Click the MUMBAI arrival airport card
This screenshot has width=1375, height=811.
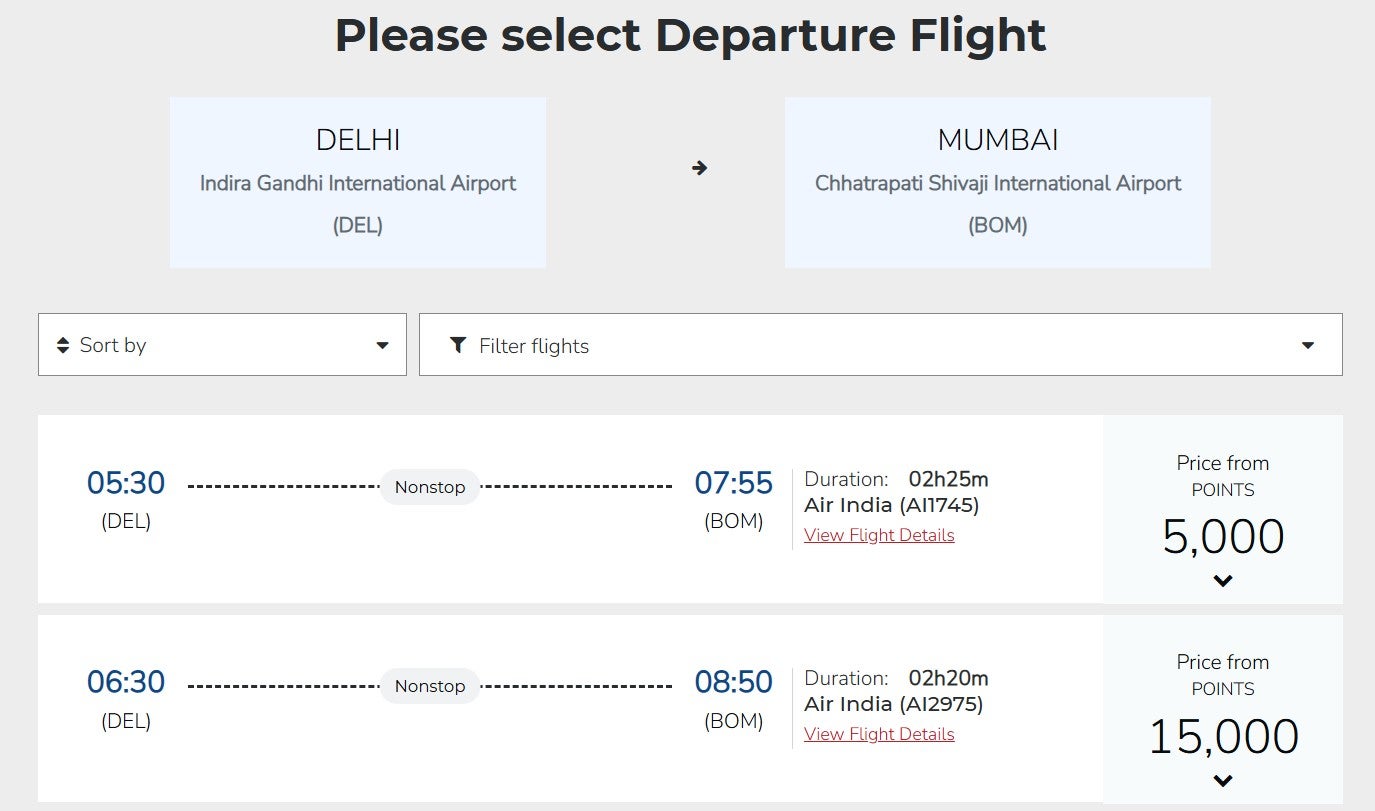coord(997,182)
